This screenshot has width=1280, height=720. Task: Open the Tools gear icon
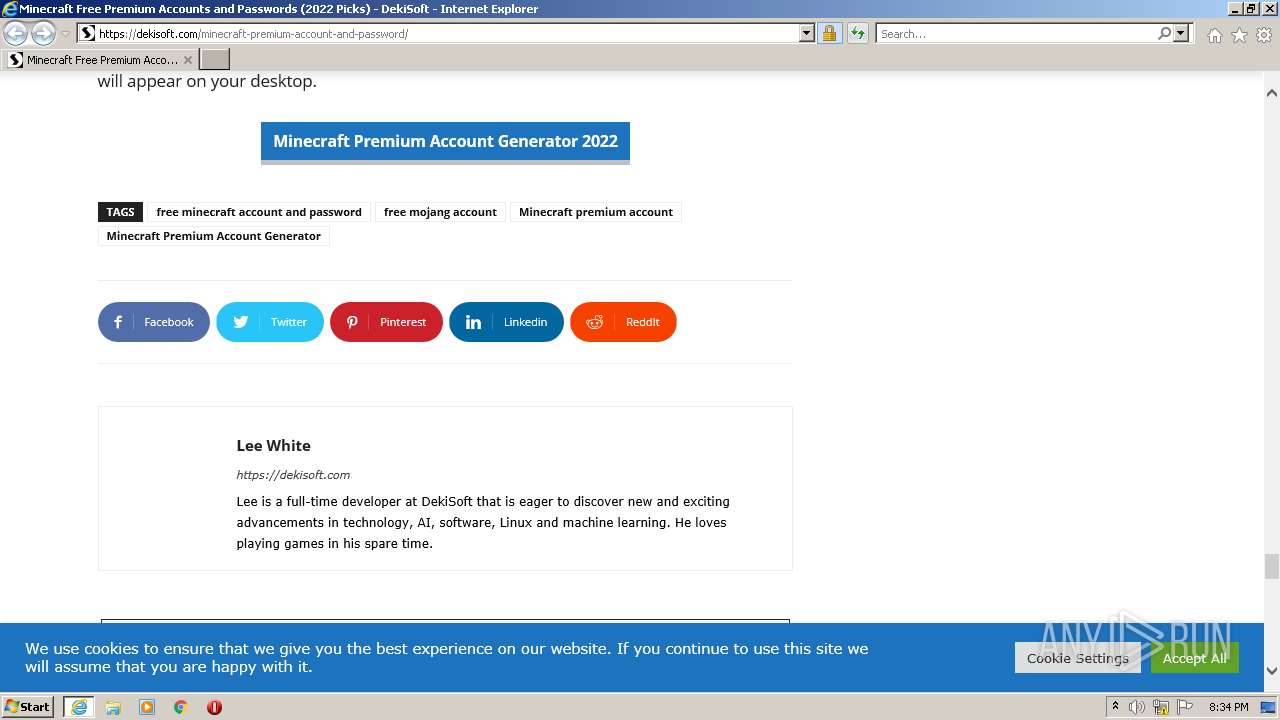[x=1264, y=35]
